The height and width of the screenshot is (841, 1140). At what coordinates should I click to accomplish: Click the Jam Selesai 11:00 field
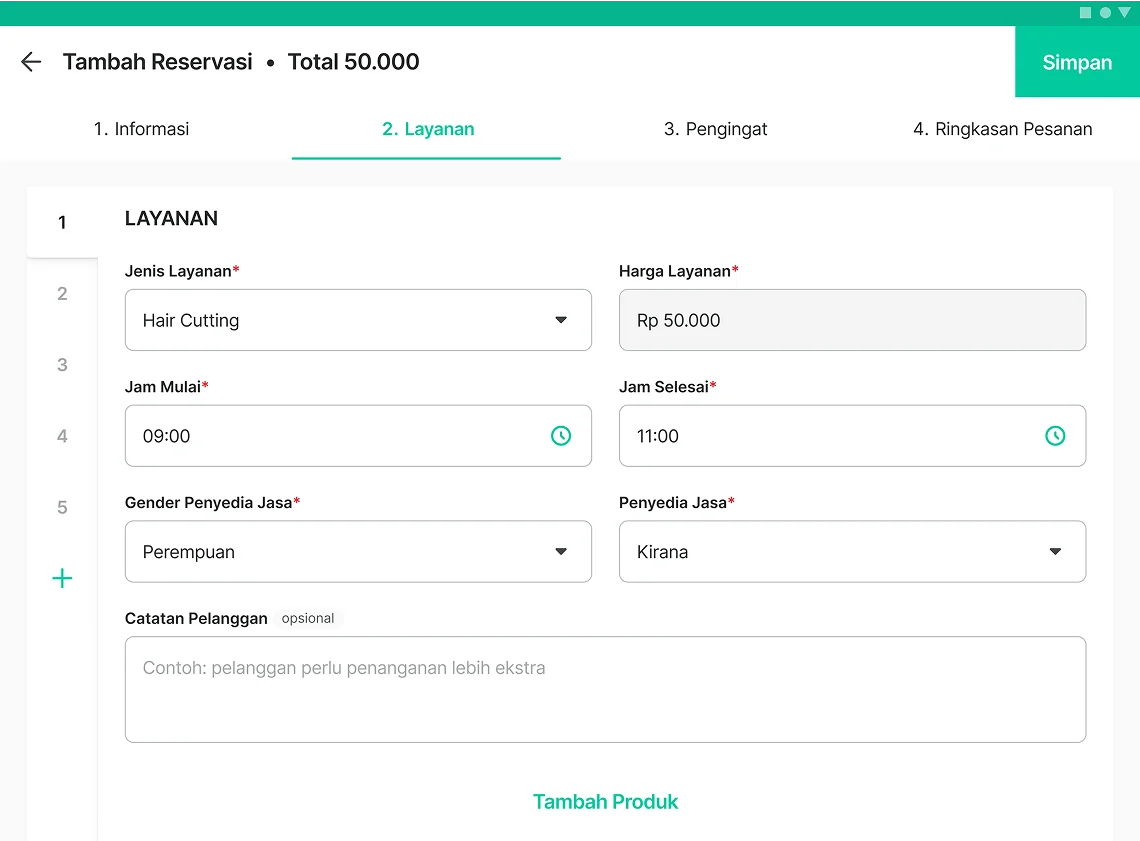852,436
